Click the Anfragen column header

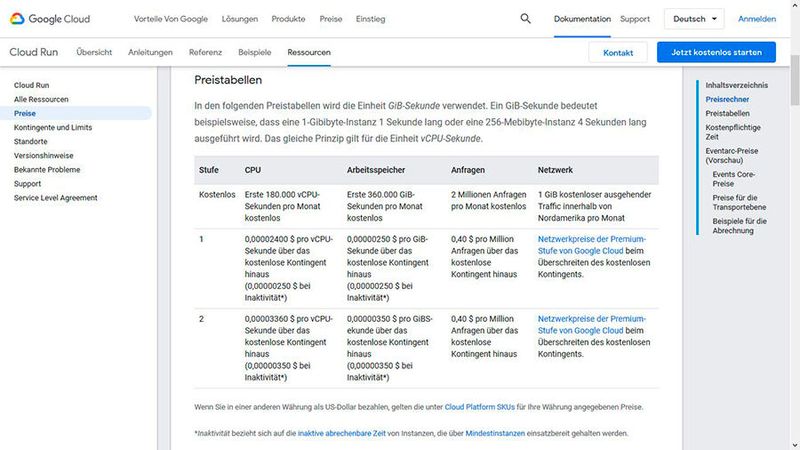[468, 170]
